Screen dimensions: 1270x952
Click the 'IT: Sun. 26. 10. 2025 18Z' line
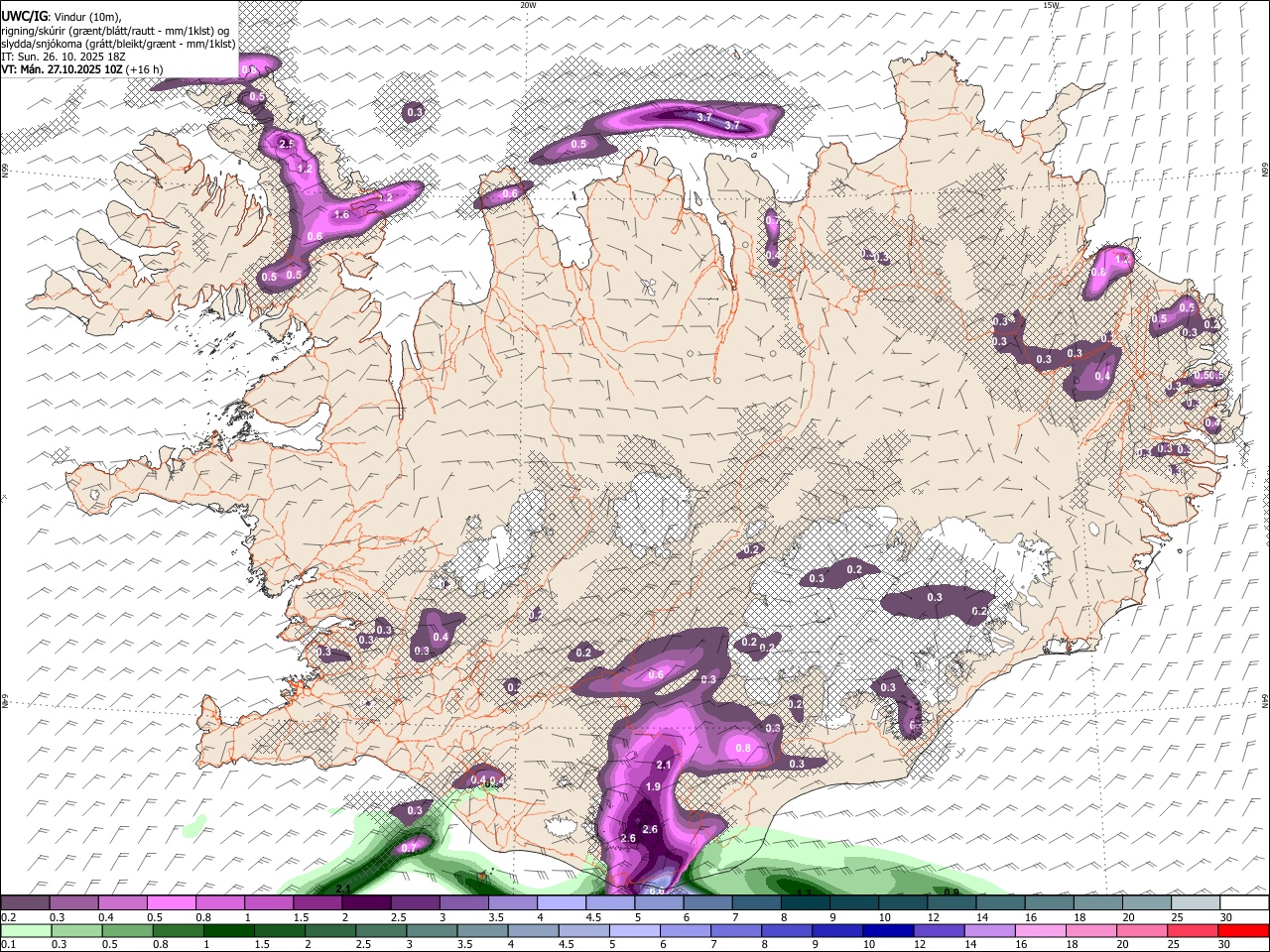(63, 57)
